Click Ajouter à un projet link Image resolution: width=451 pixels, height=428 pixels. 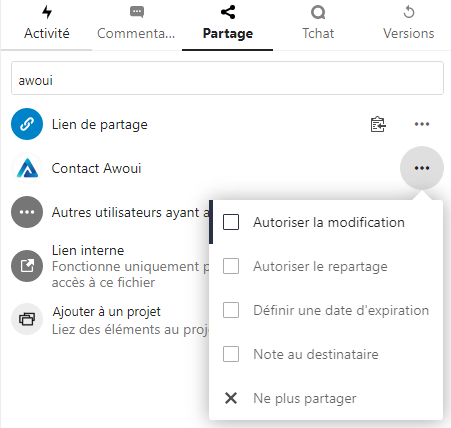[106, 312]
